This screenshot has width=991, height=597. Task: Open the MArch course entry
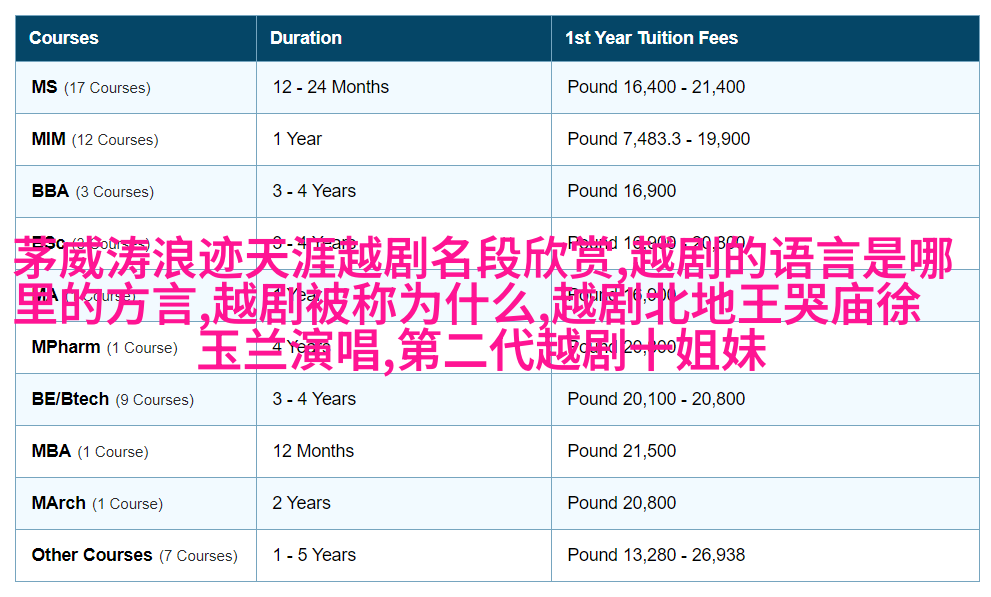pyautogui.click(x=58, y=503)
